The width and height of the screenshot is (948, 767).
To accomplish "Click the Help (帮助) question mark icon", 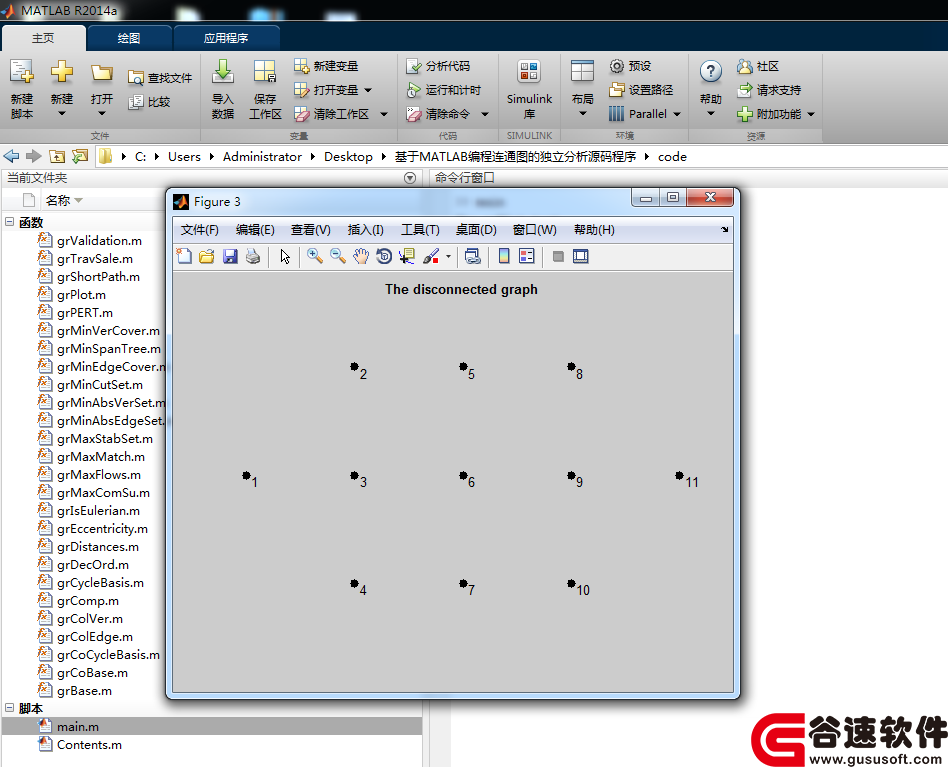I will pos(710,71).
